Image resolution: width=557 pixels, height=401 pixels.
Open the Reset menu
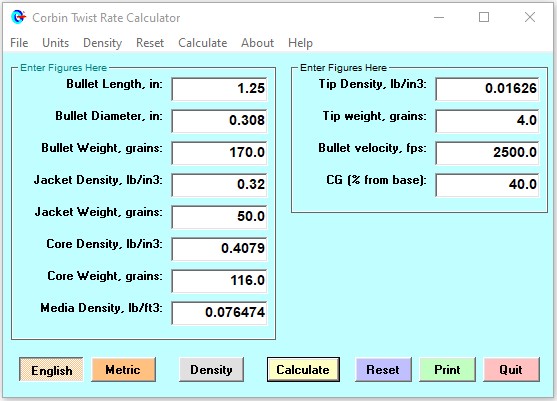pos(150,43)
